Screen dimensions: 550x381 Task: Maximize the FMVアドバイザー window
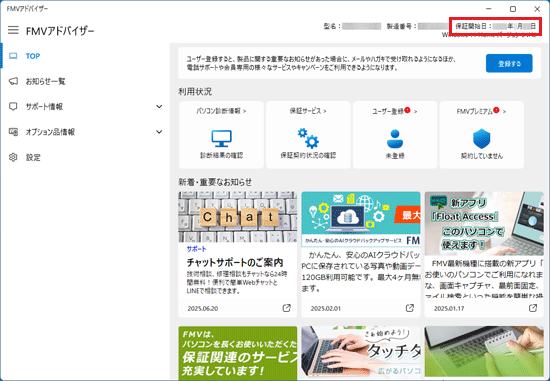513,9
